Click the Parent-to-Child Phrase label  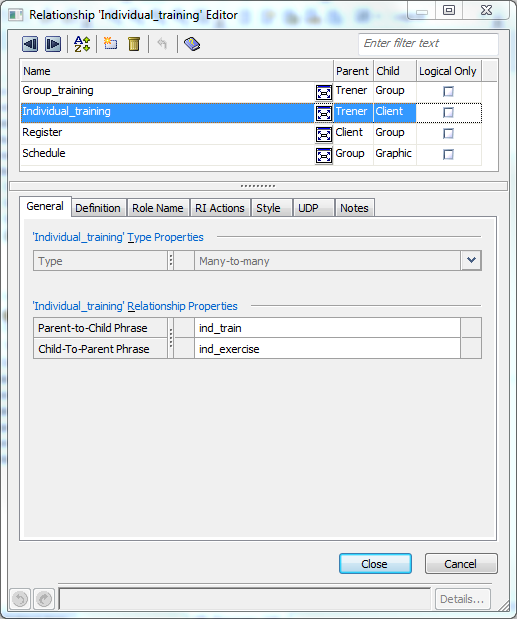[x=93, y=328]
